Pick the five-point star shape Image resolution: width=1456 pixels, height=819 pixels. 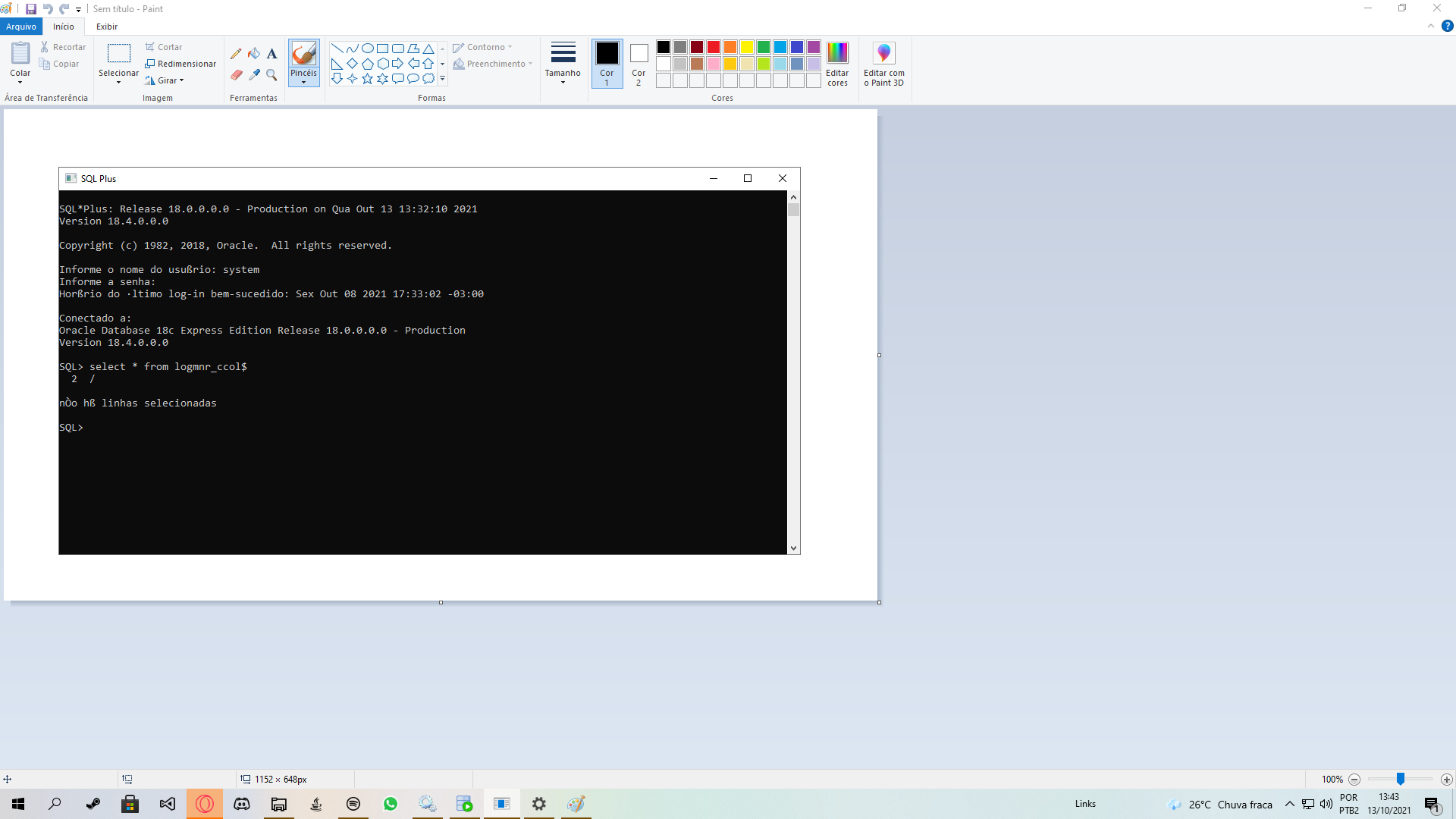point(368,78)
